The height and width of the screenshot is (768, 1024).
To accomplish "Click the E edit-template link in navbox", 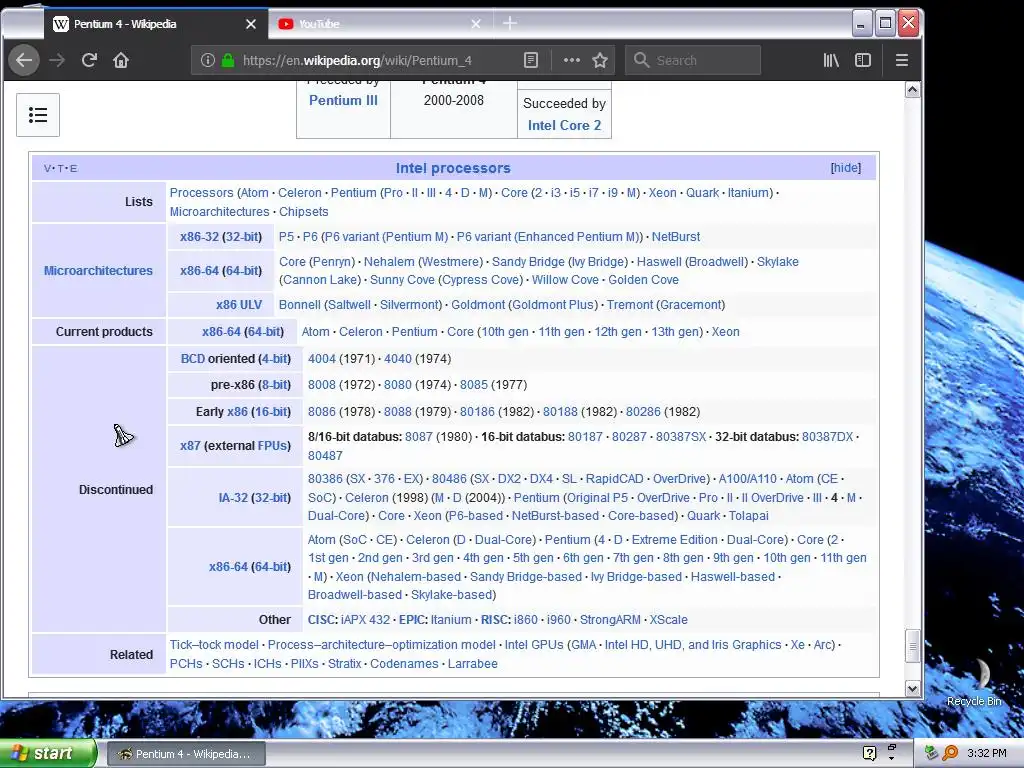I will 73,168.
